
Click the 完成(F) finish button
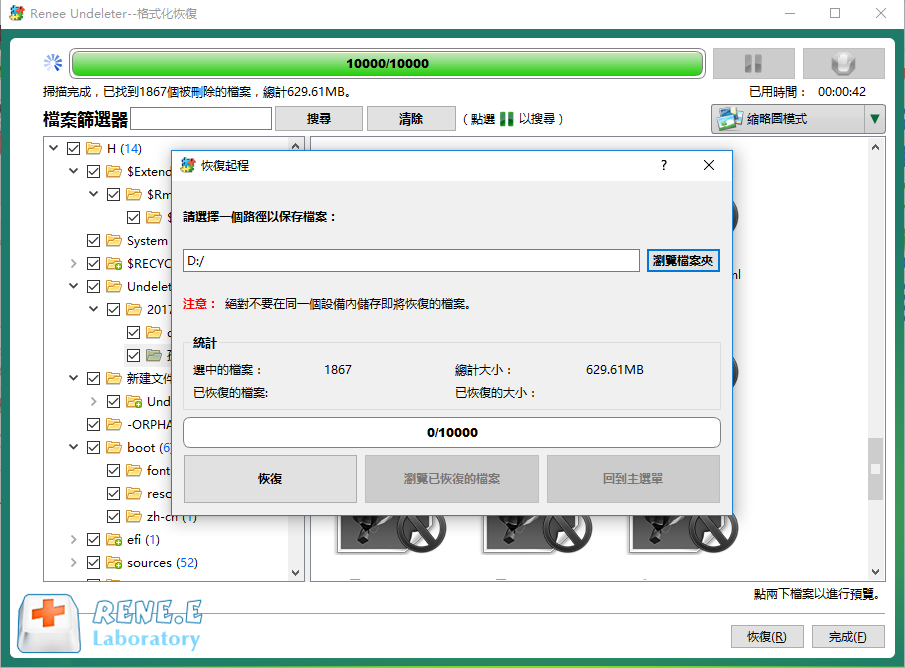click(x=848, y=637)
